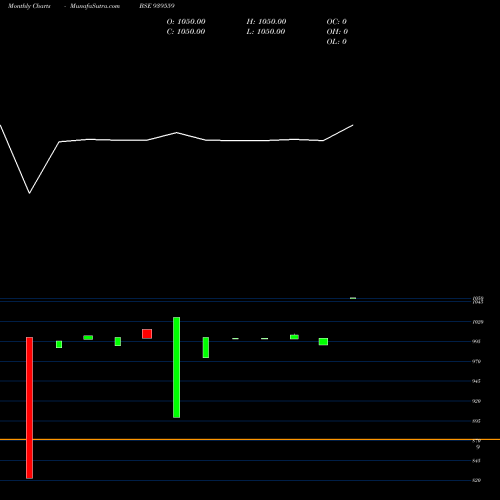Click the "OH: 0" indicator text
This screenshot has width=500, height=500.
337,32
